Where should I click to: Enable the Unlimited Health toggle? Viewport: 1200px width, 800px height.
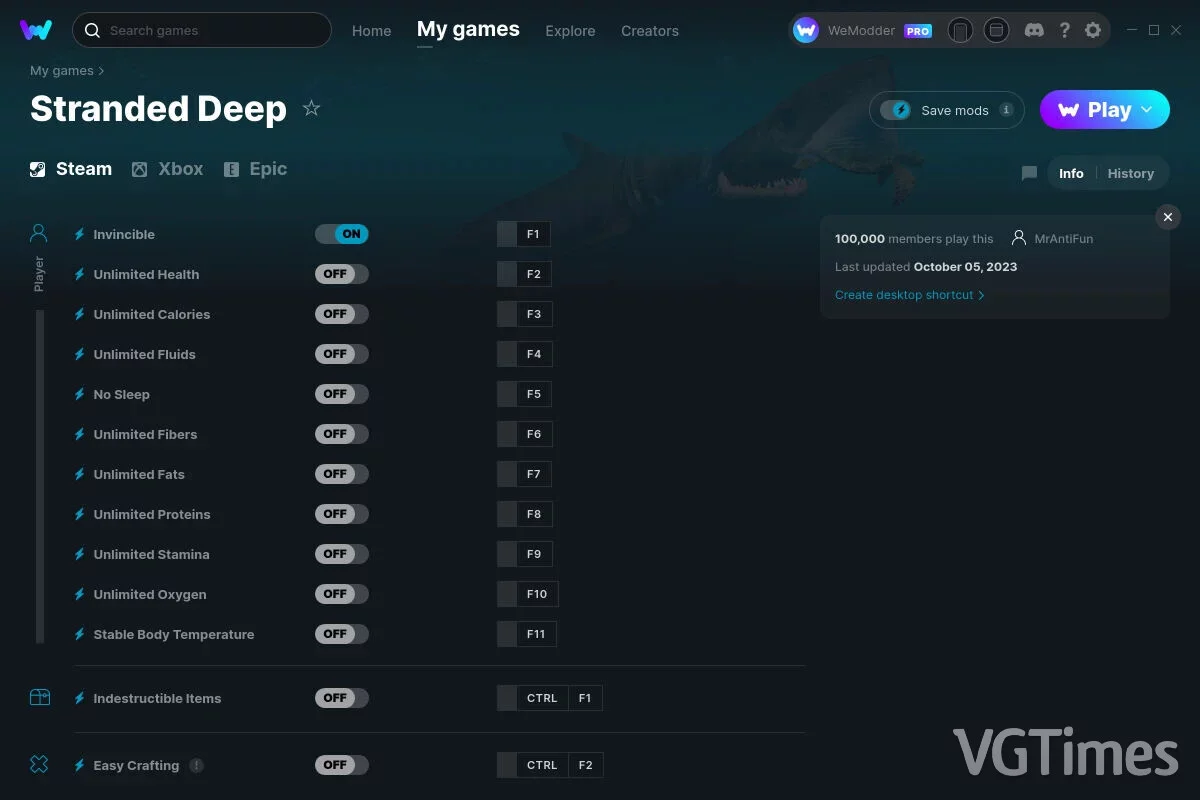pyautogui.click(x=342, y=274)
